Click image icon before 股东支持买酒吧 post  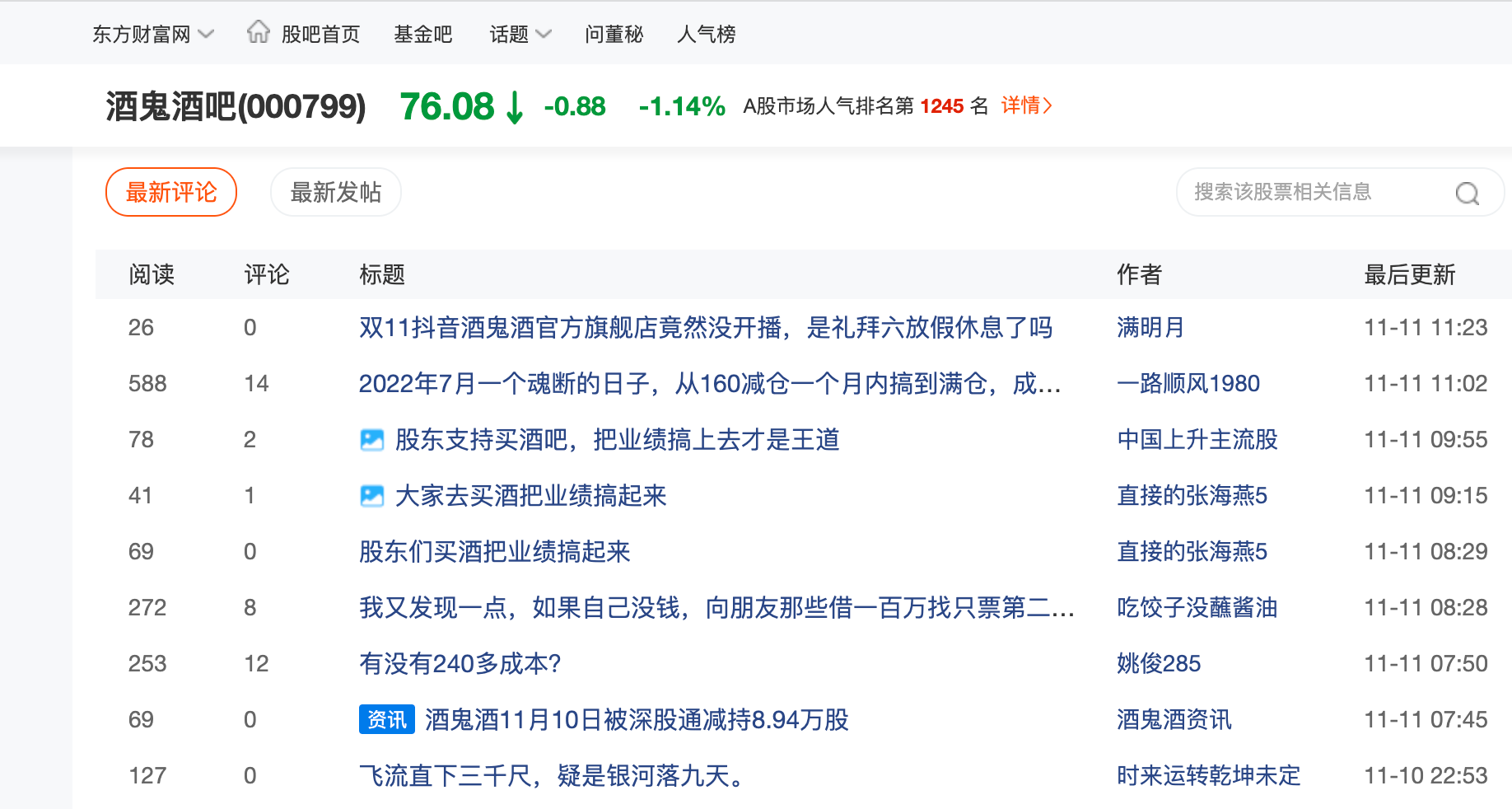pos(372,440)
